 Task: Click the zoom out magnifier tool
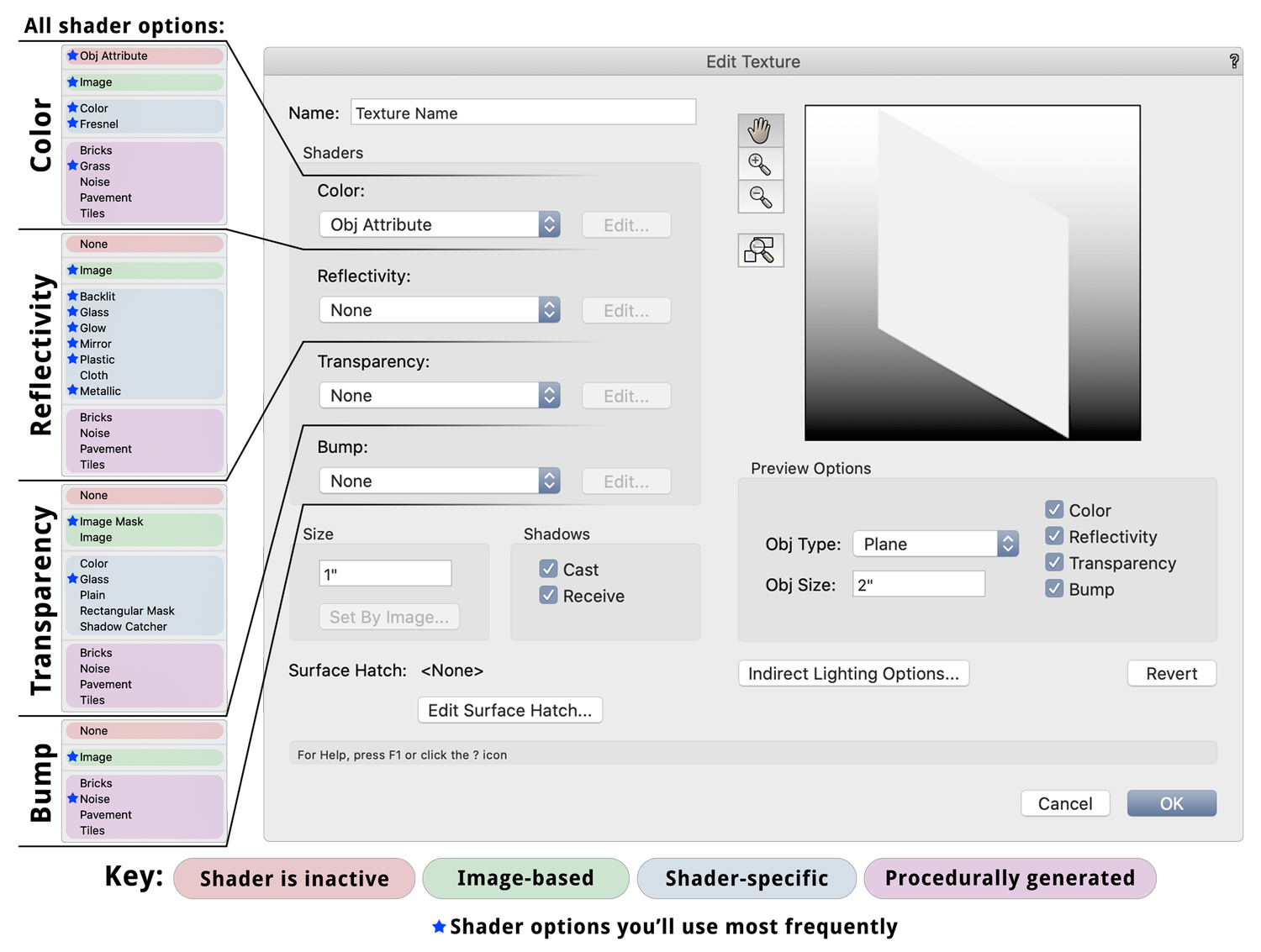[761, 197]
